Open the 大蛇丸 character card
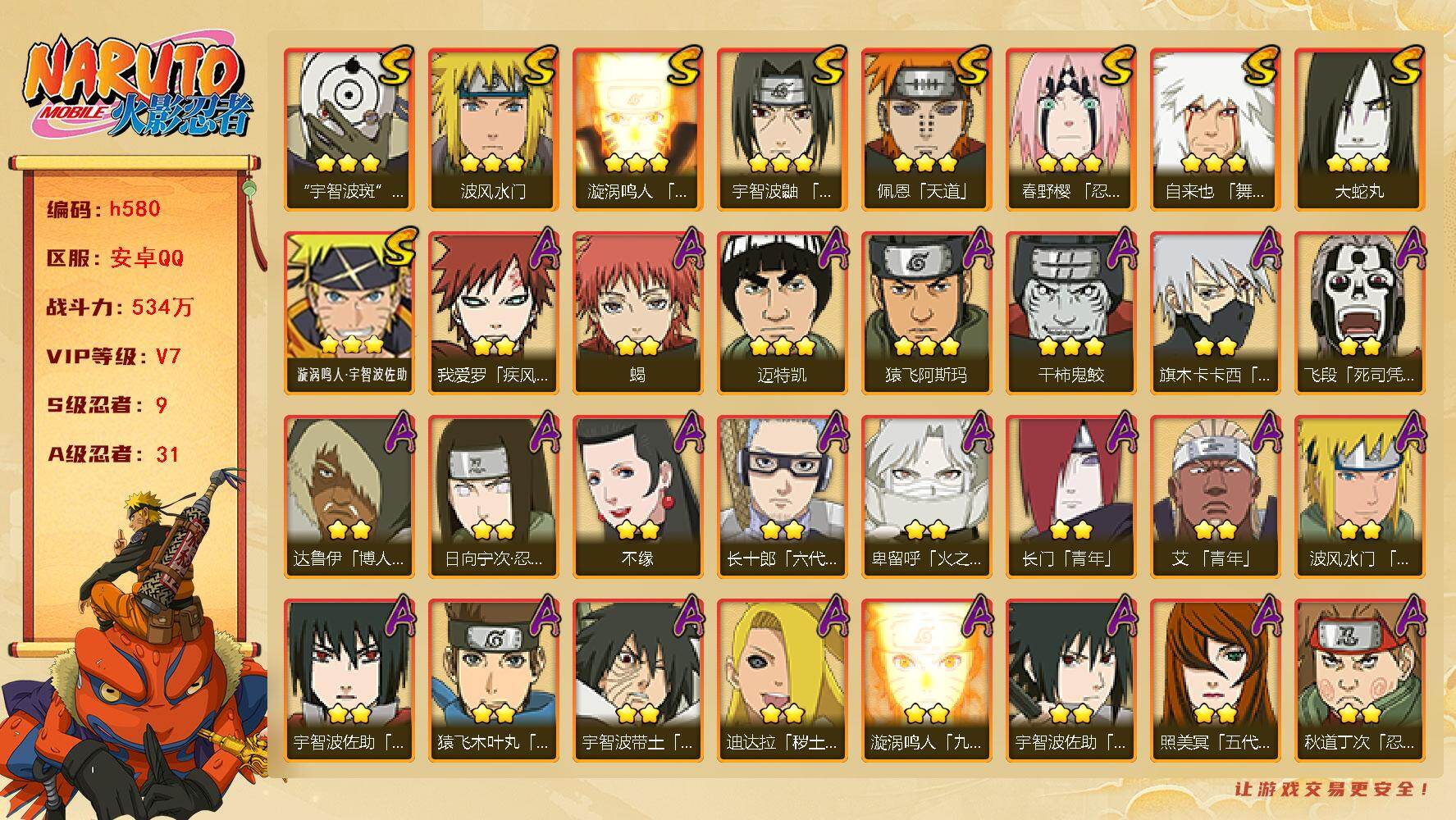The image size is (1456, 820). [x=1360, y=130]
